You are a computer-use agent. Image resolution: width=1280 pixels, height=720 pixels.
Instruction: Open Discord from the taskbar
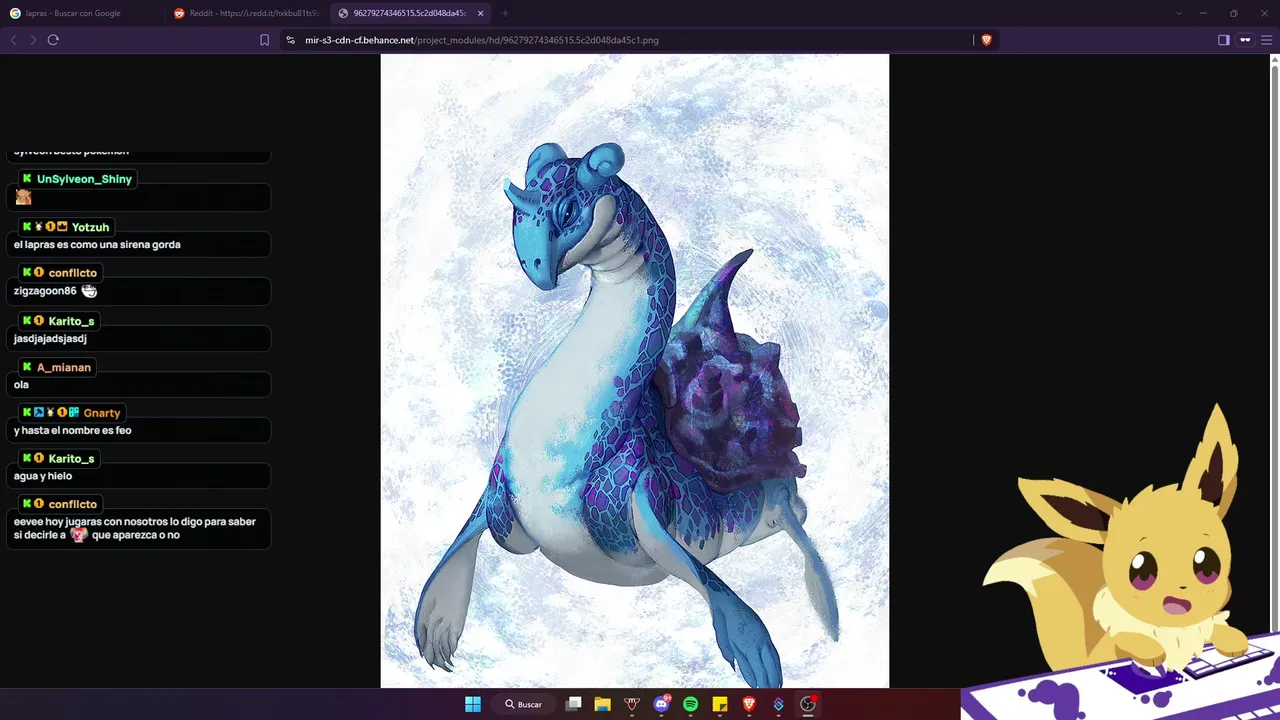pos(661,704)
